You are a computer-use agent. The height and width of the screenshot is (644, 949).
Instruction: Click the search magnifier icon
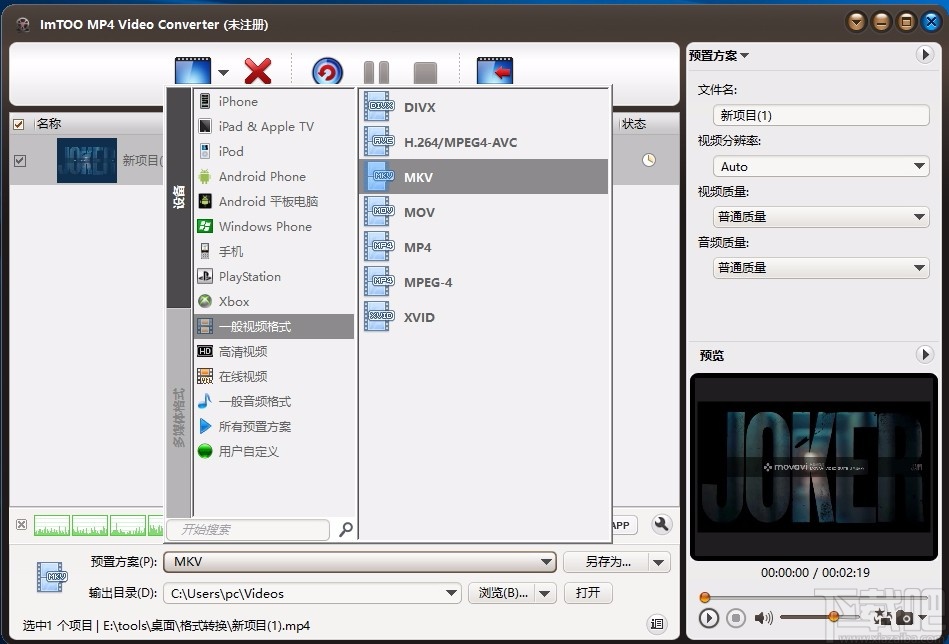click(x=345, y=529)
